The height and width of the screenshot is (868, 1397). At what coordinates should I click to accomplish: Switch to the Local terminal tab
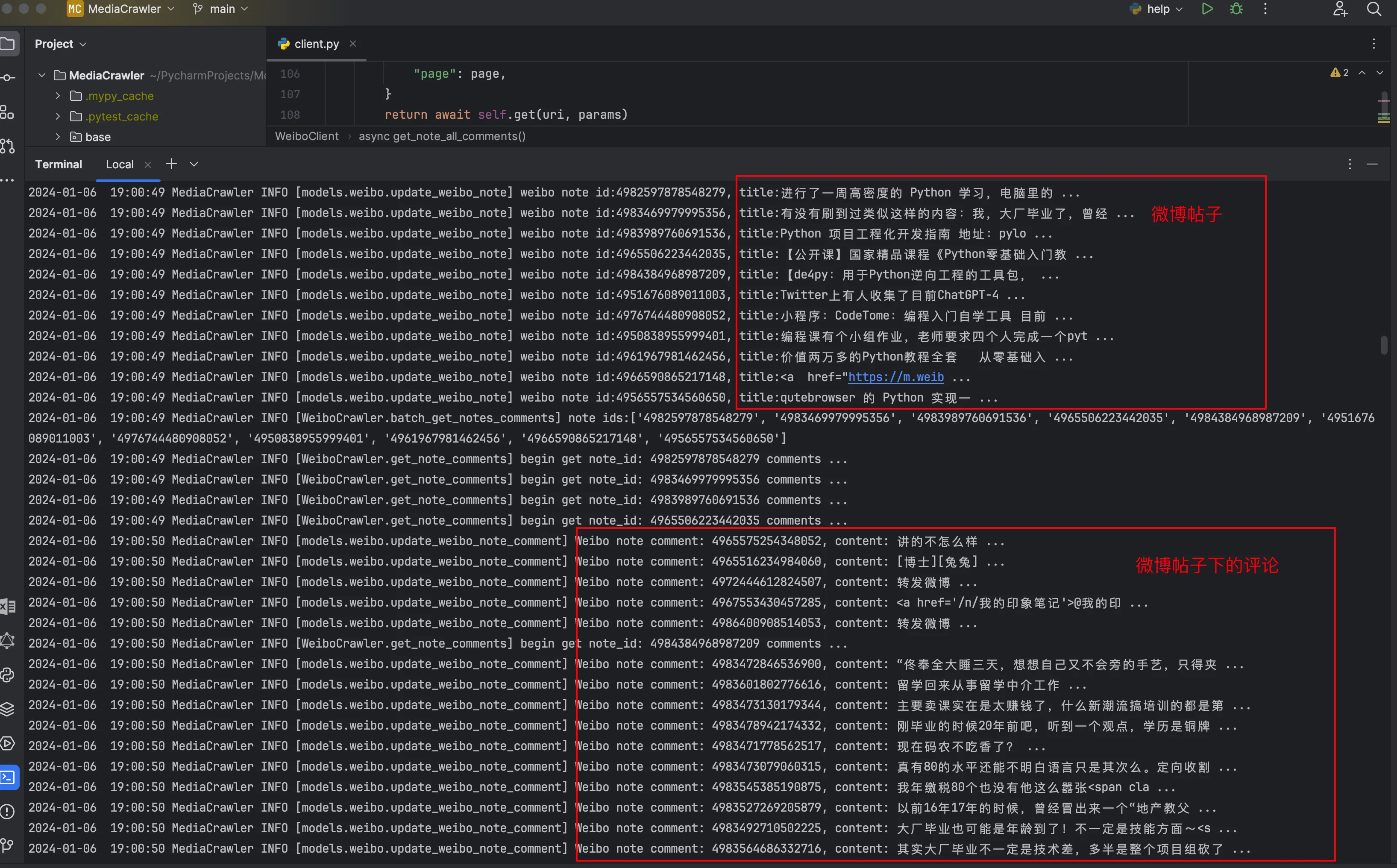[120, 164]
